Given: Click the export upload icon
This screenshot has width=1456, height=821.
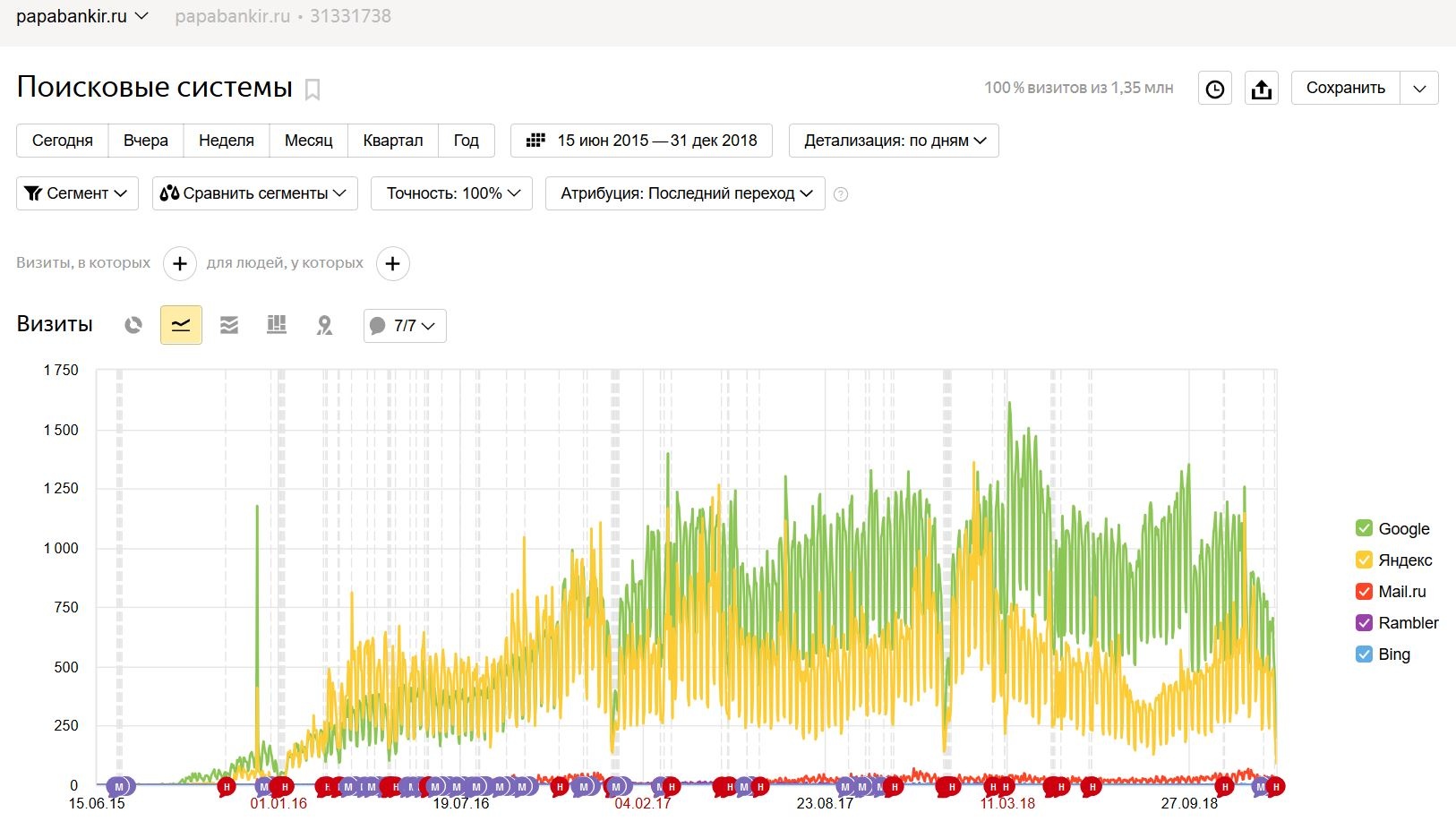Looking at the screenshot, I should (x=1262, y=88).
